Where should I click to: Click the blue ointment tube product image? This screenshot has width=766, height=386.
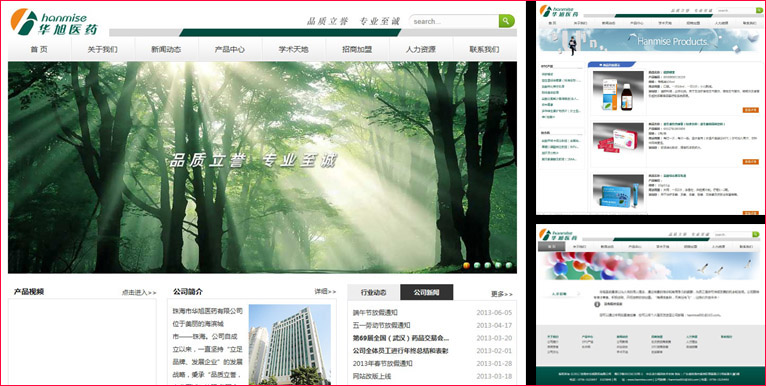618,192
